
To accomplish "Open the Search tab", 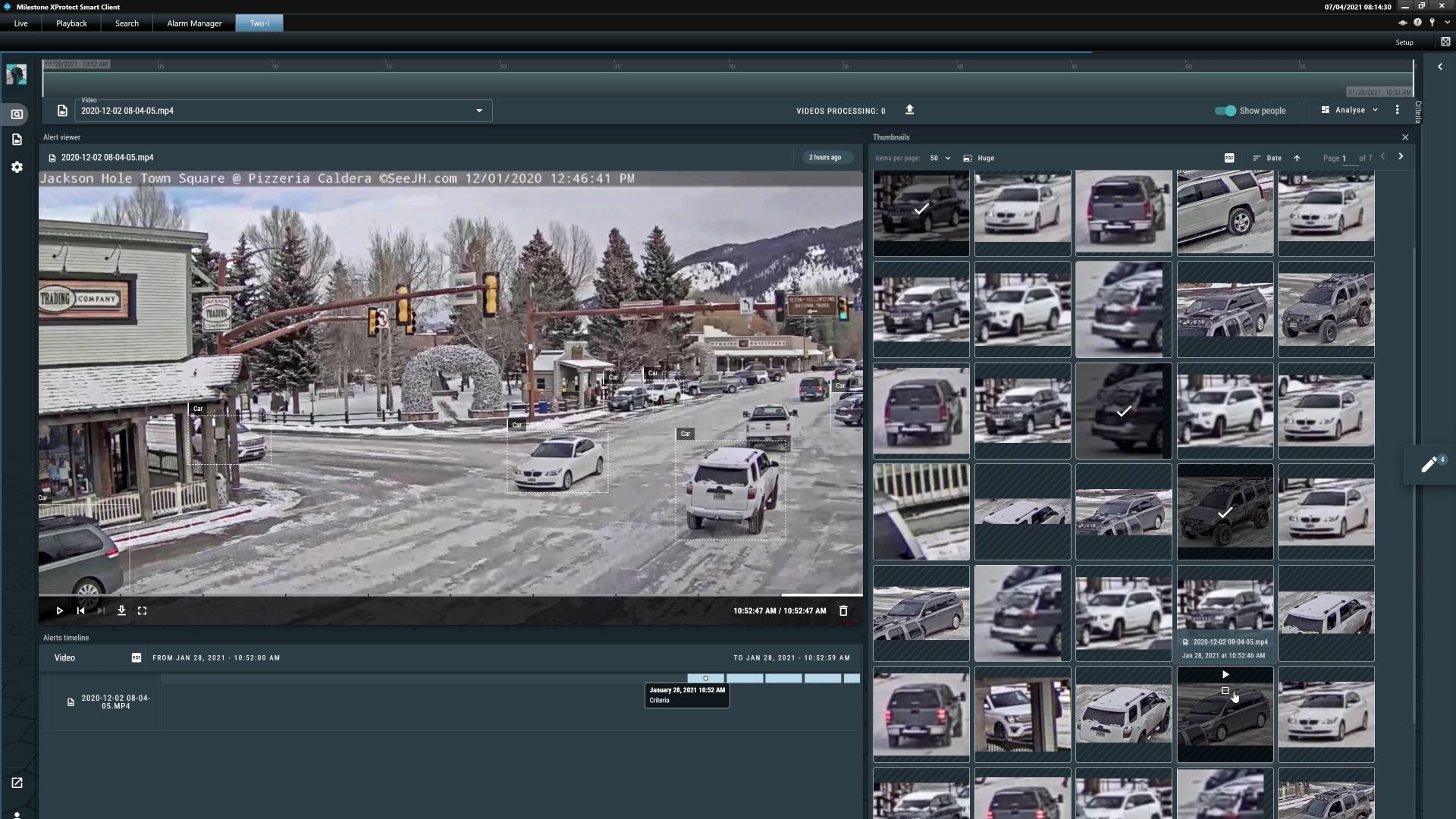I will tap(127, 24).
